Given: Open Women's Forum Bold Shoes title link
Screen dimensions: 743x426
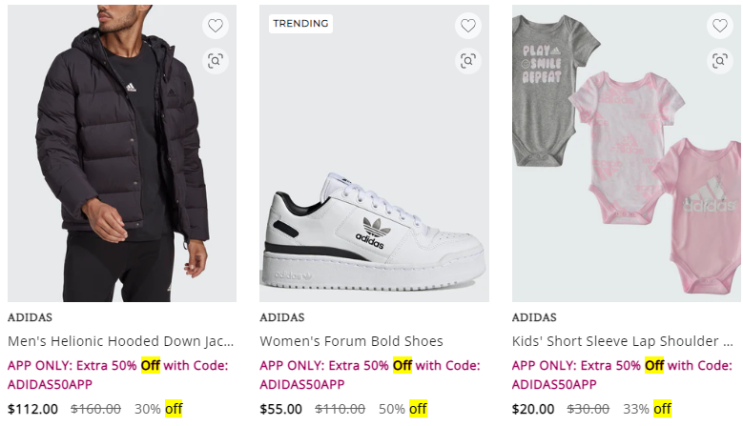Looking at the screenshot, I should [351, 341].
